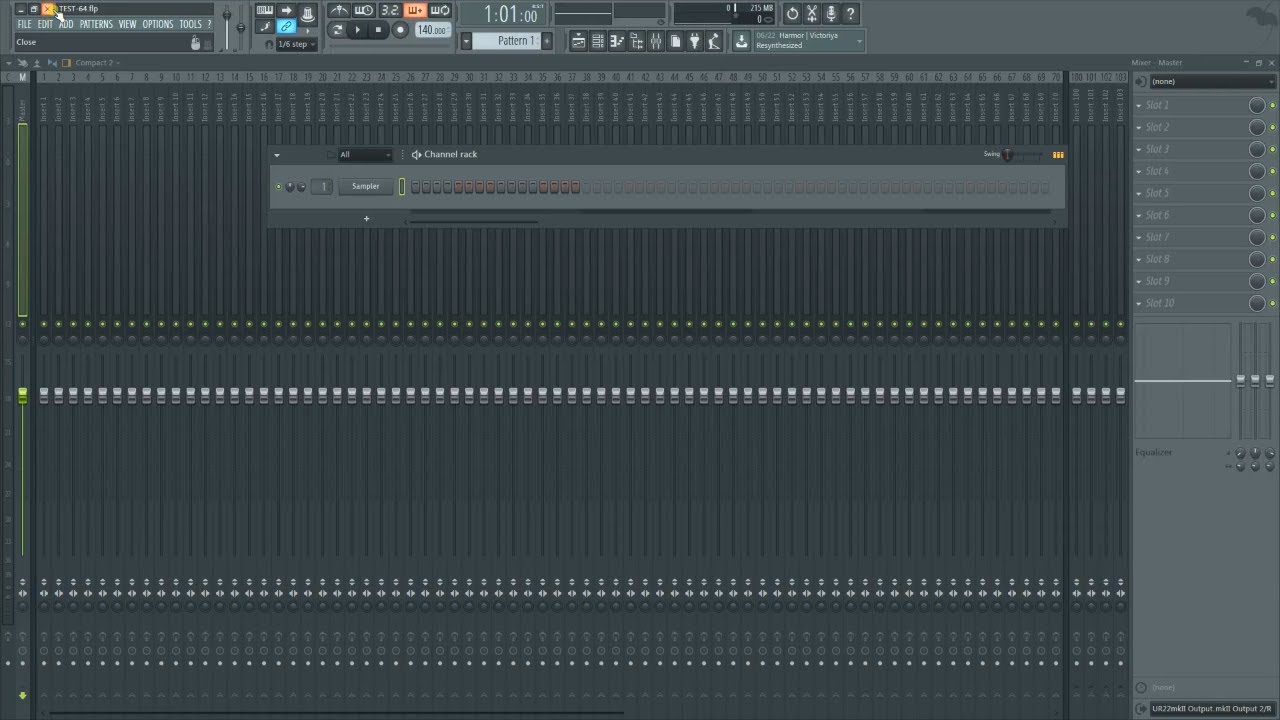The width and height of the screenshot is (1280, 720).
Task: Open the 1/6 step snap dropdown
Action: coord(296,44)
